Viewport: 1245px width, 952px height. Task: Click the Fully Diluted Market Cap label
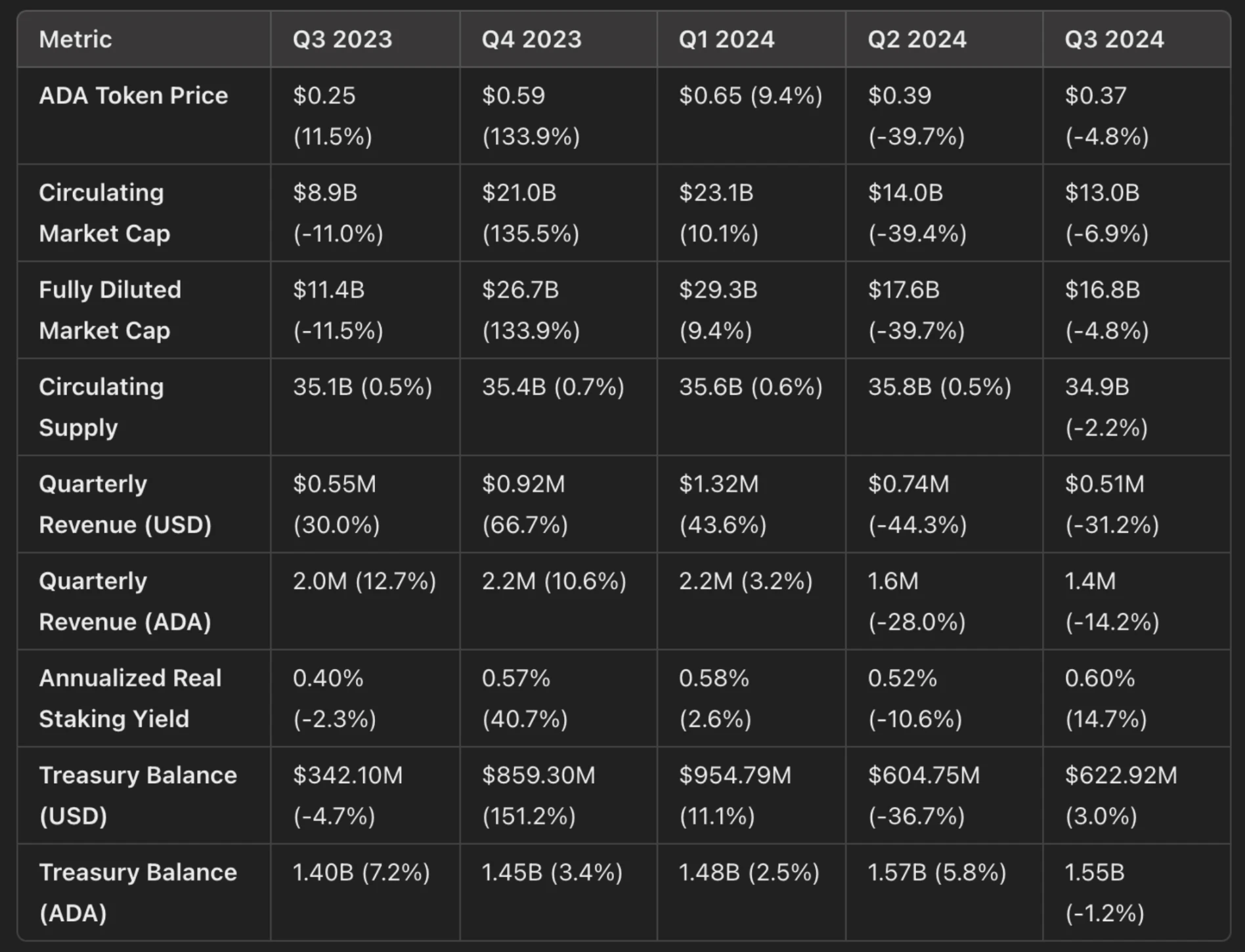tap(110, 310)
